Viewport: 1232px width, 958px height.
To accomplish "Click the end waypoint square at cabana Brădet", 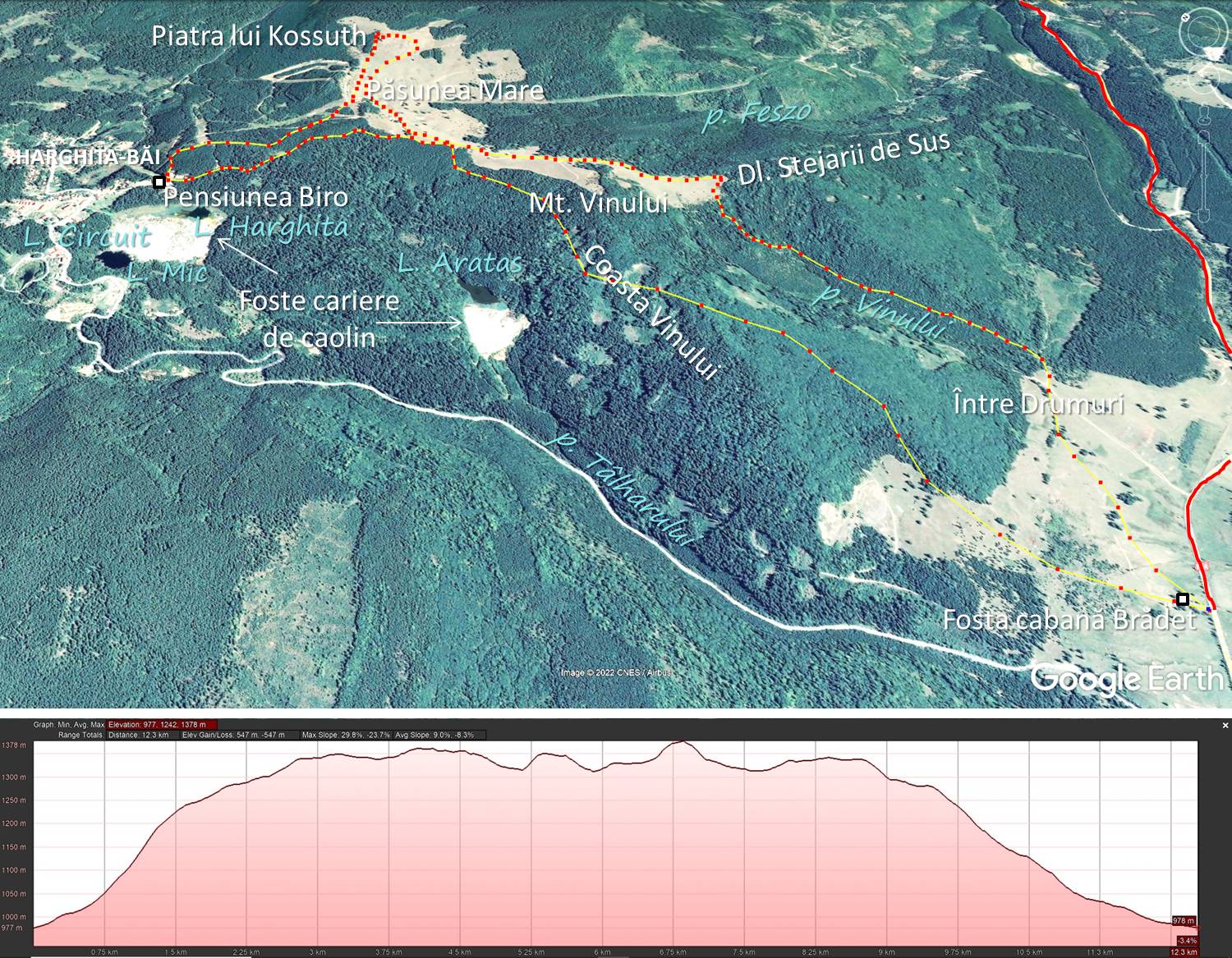I will coord(1183,599).
